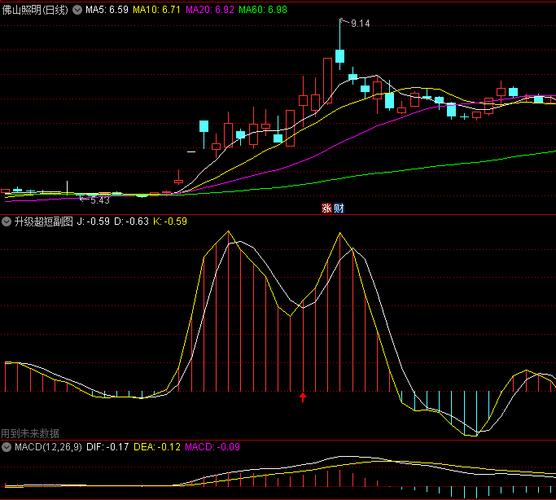Click the MA60 green legend label
This screenshot has height=500, width=556.
pyautogui.click(x=263, y=10)
